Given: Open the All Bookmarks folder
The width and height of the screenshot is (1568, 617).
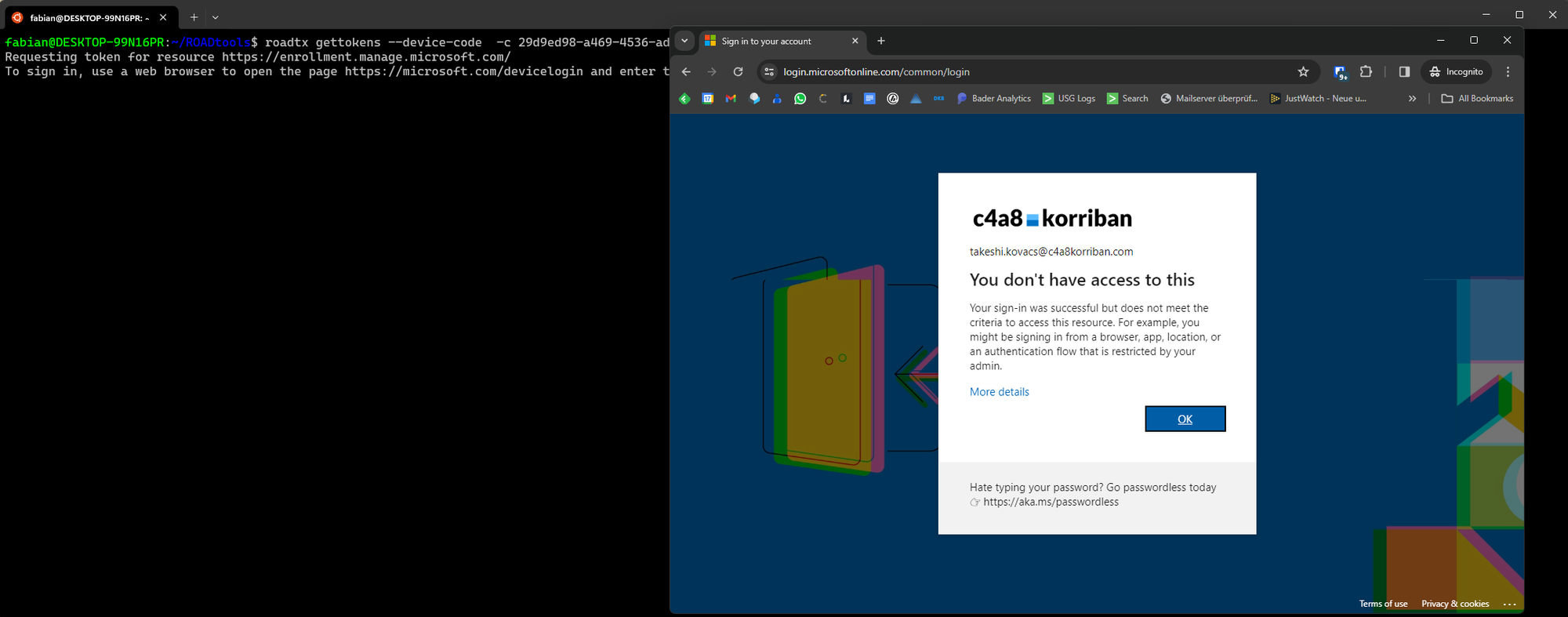Looking at the screenshot, I should coord(1477,98).
